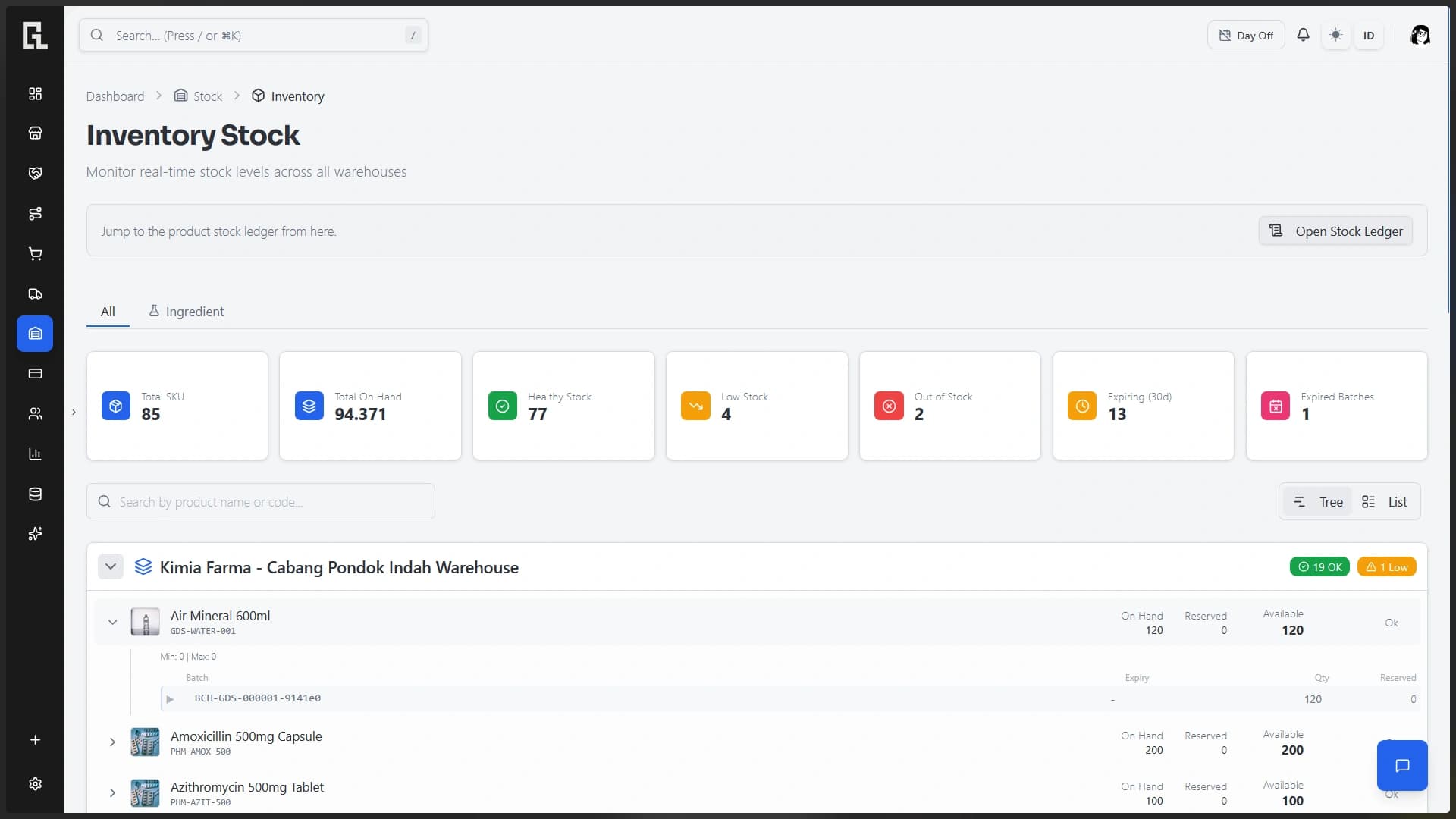Click the GDS-WATER-001 code
1456x819 pixels.
point(203,631)
